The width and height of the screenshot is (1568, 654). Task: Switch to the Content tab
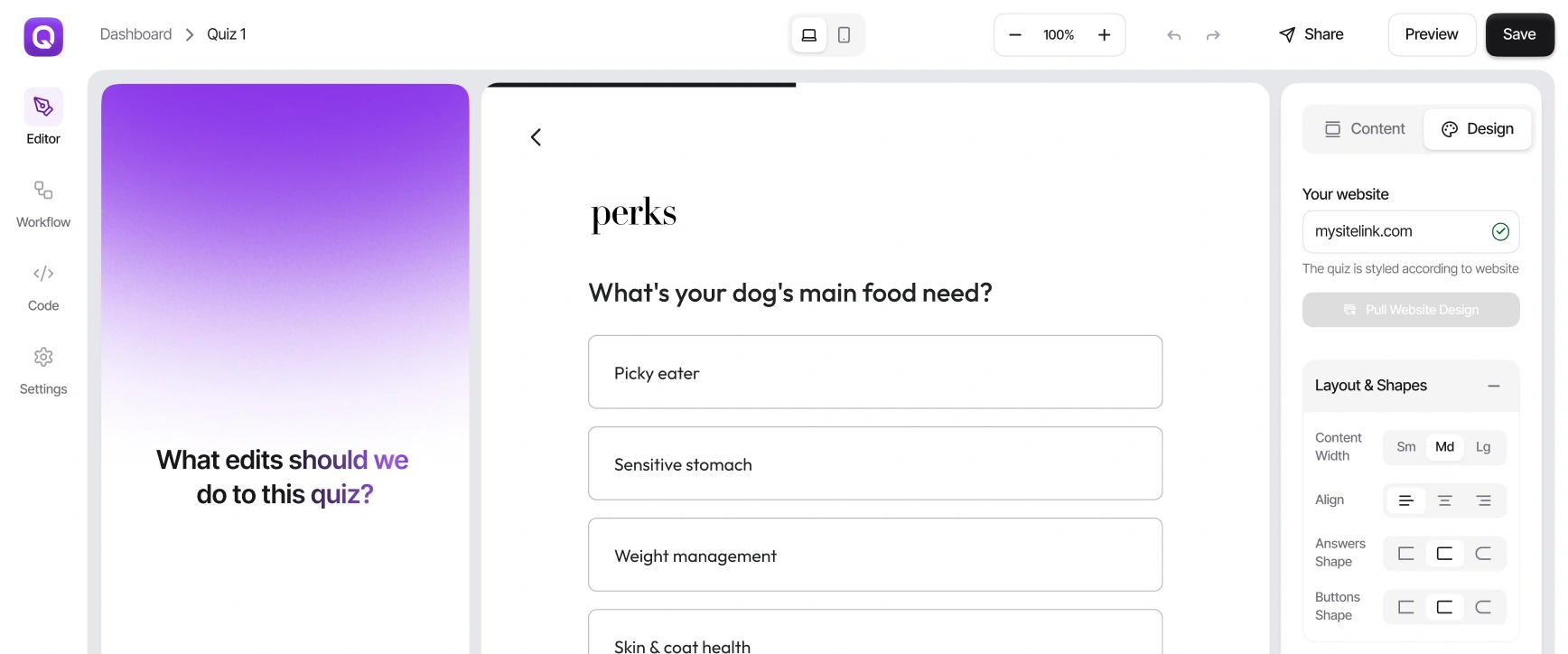1365,129
